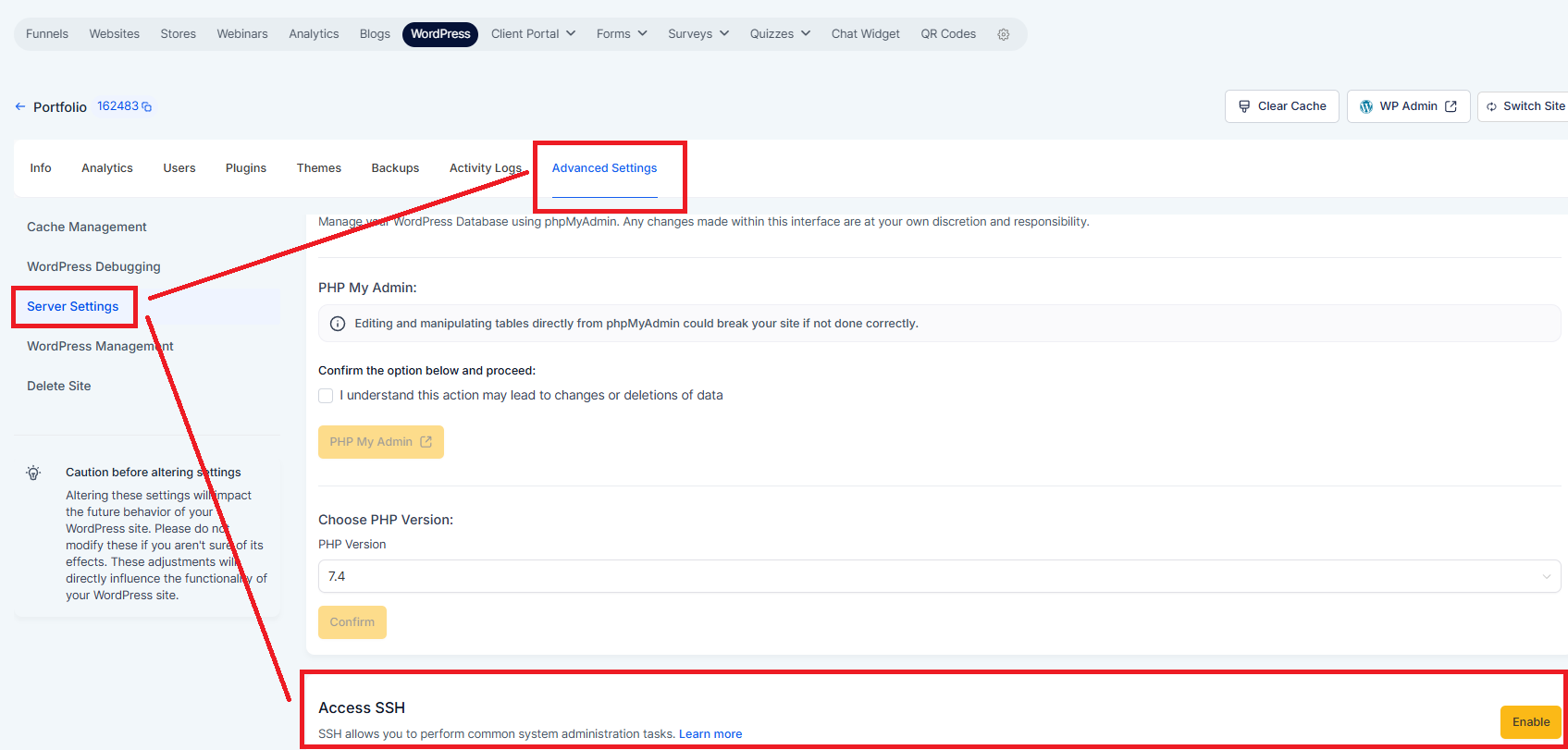Select Server Settings in sidebar
The width and height of the screenshot is (1568, 750).
click(x=73, y=307)
